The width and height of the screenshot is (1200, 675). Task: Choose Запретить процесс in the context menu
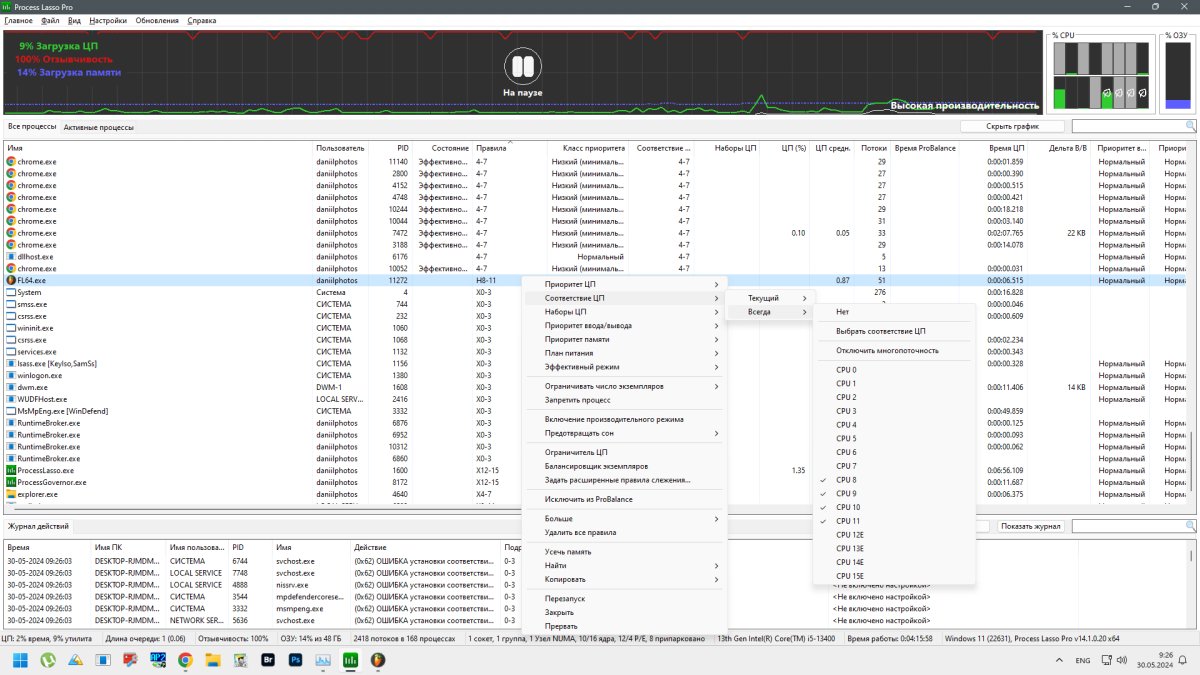click(623, 399)
